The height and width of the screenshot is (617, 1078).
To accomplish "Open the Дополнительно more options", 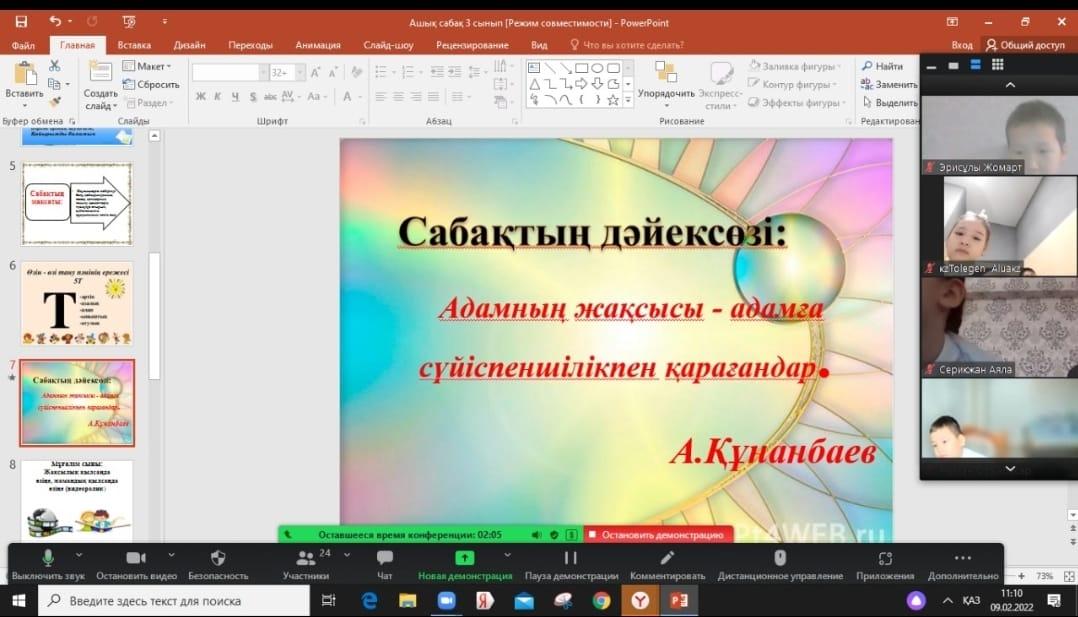I will pyautogui.click(x=962, y=565).
